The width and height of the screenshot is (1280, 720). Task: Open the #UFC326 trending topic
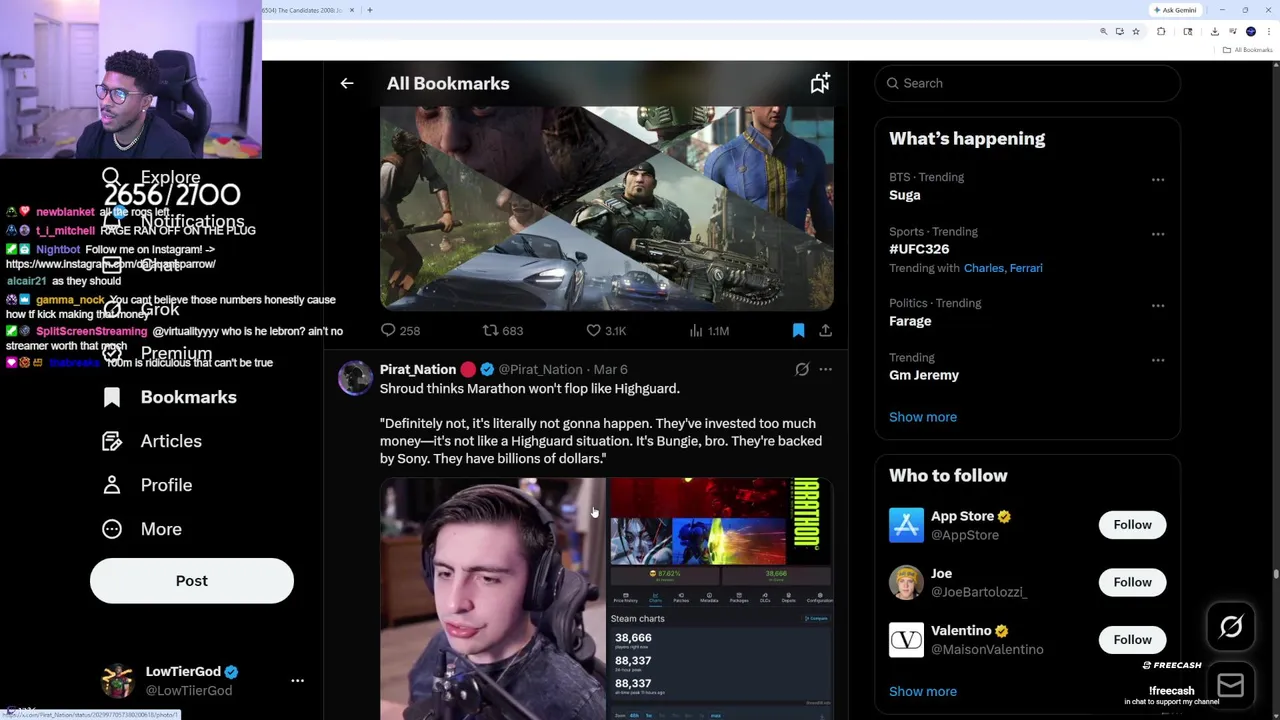(919, 249)
